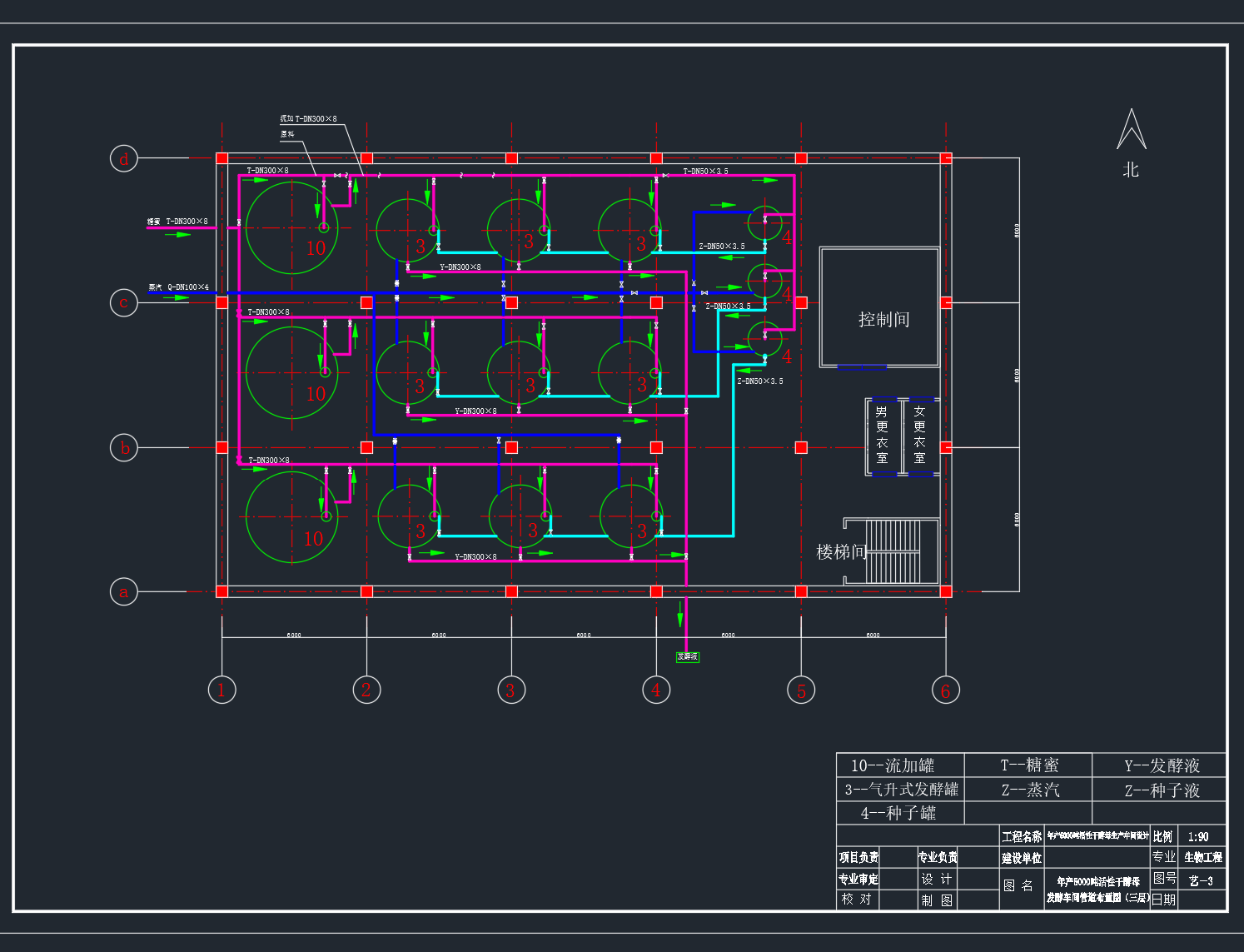Click legend entry 'T--糖蜜'
This screenshot has width=1244, height=952.
[x=1030, y=765]
